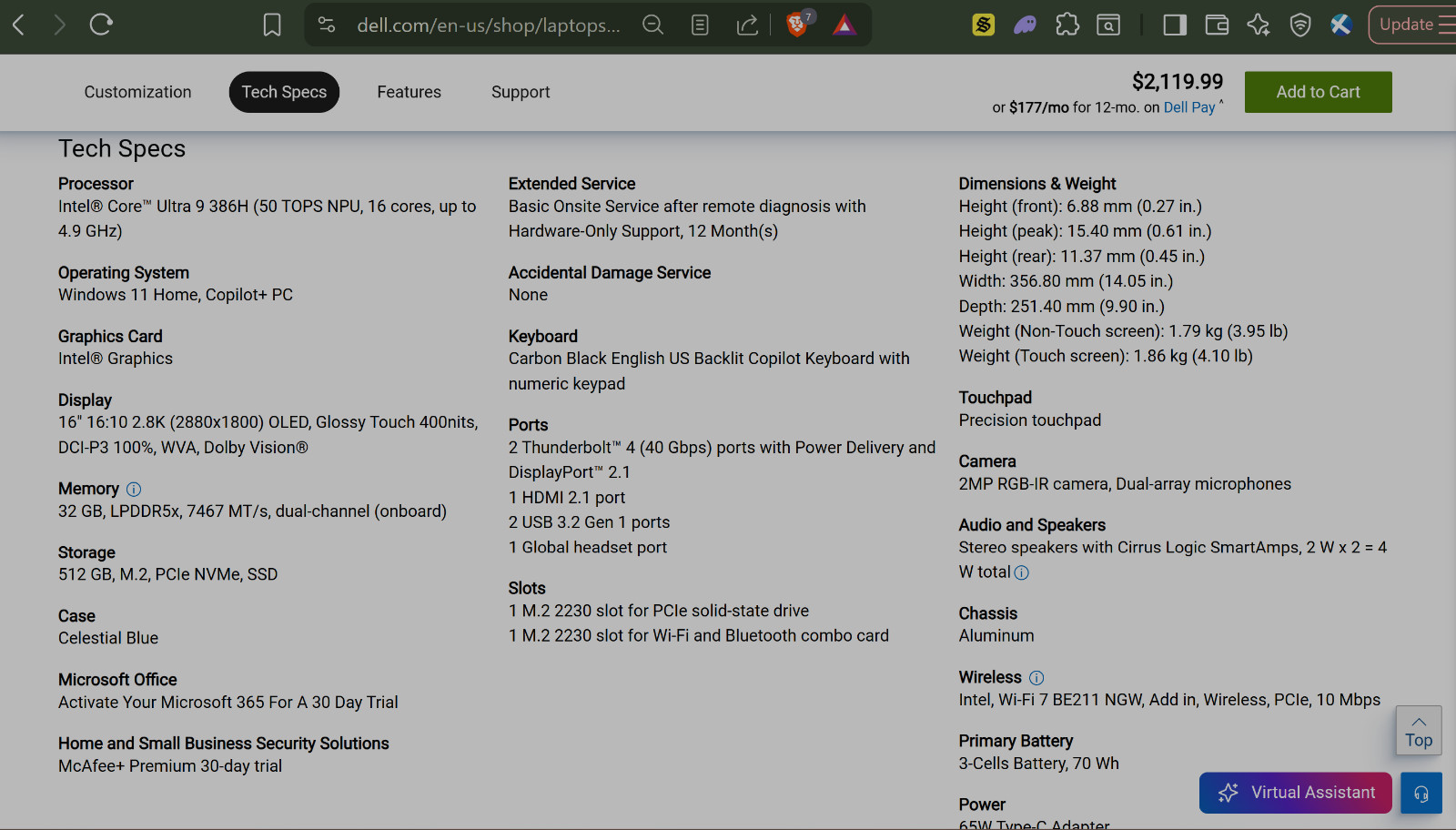Click the blue K extension icon
This screenshot has height=830, width=1456.
click(1341, 25)
